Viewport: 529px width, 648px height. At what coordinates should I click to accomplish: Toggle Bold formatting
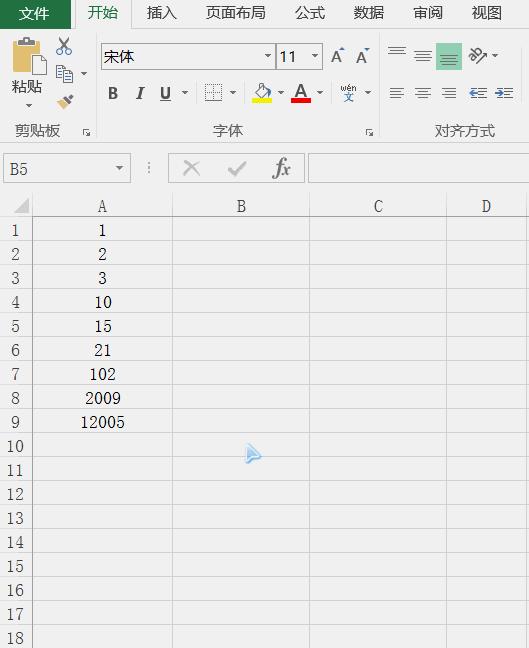[113, 93]
